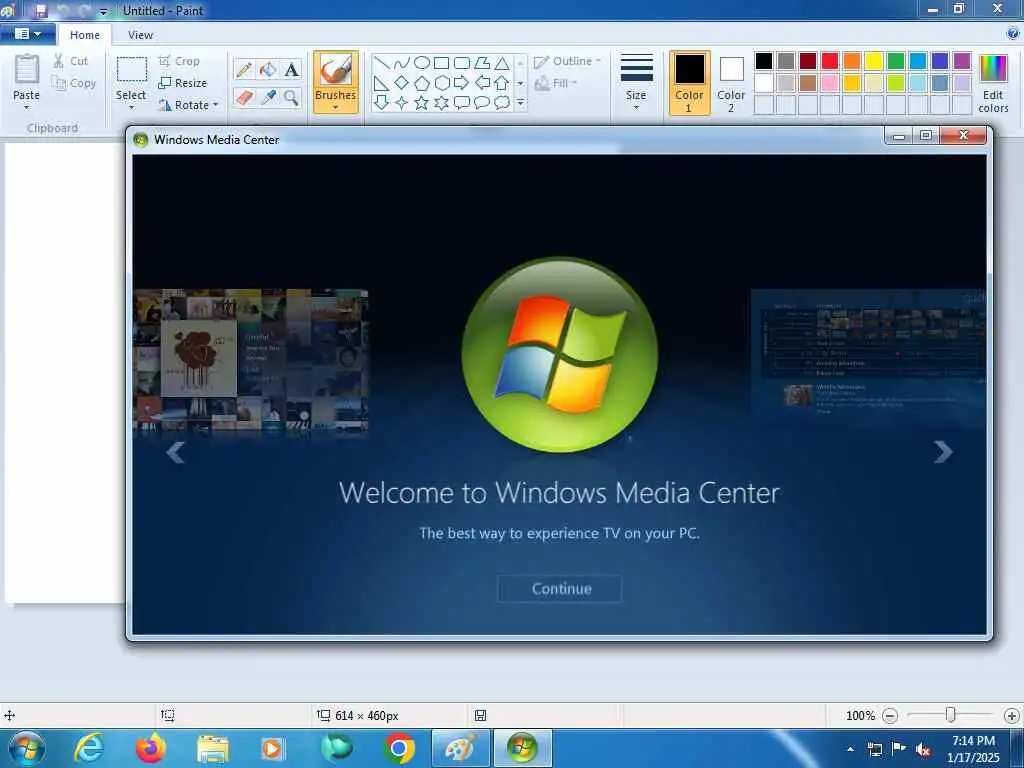Choose the Pentagon shape
Image resolution: width=1024 pixels, height=768 pixels.
(422, 83)
